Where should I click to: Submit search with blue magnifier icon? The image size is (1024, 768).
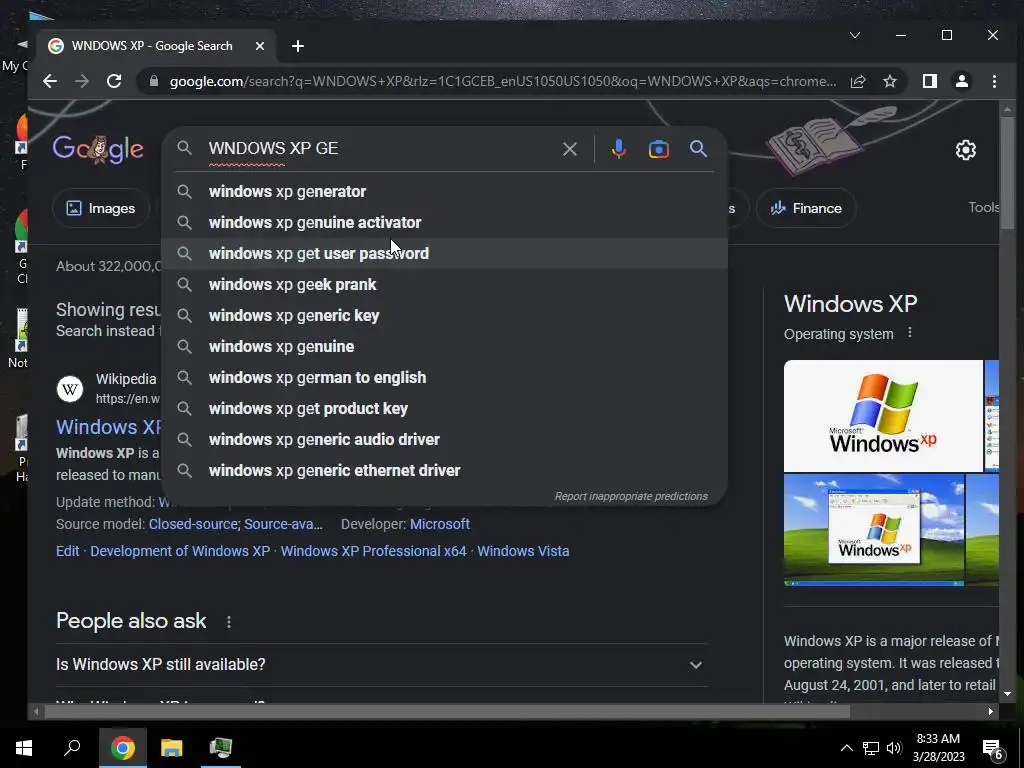[698, 149]
